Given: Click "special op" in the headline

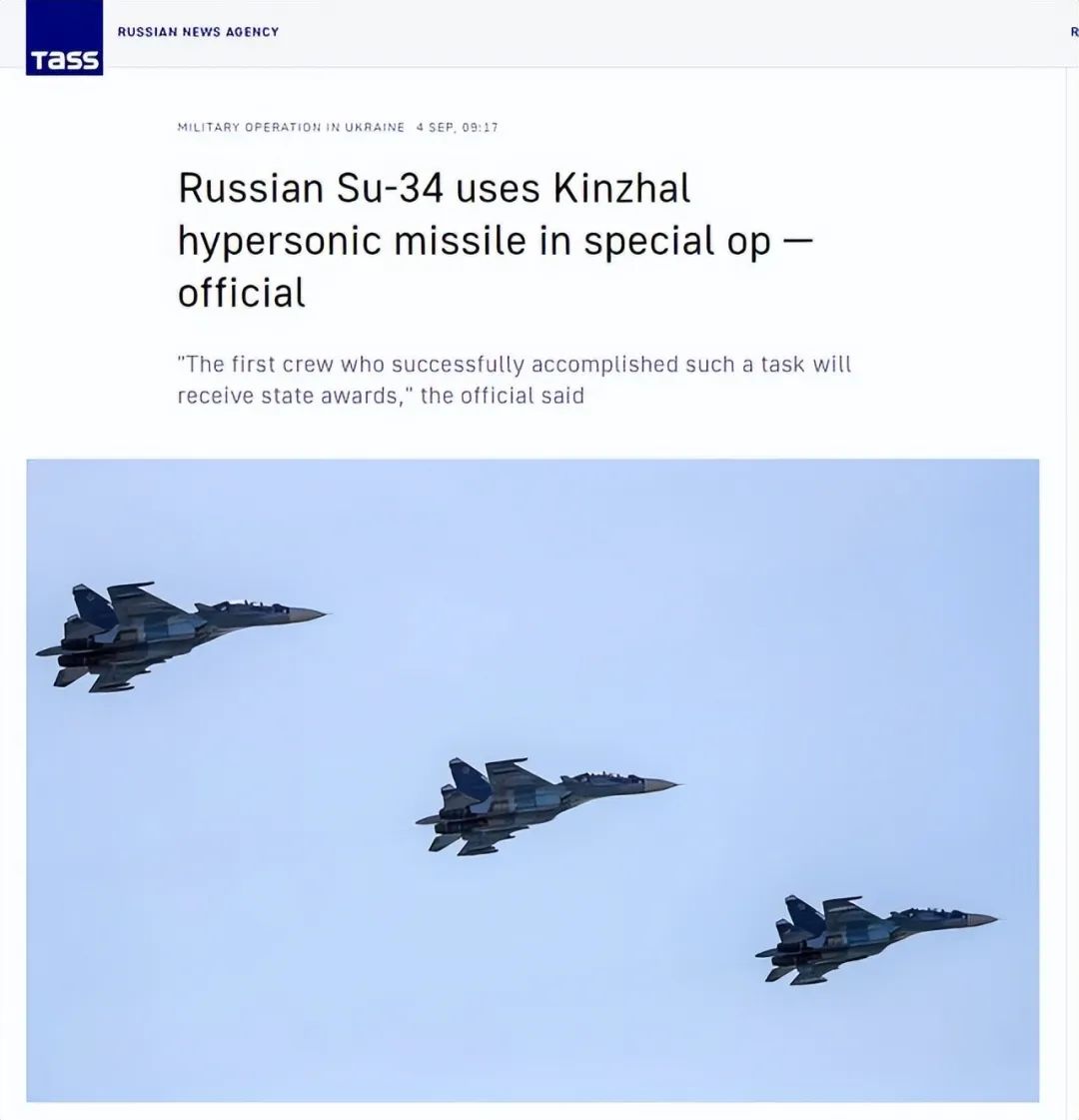Looking at the screenshot, I should pyautogui.click(x=677, y=242).
